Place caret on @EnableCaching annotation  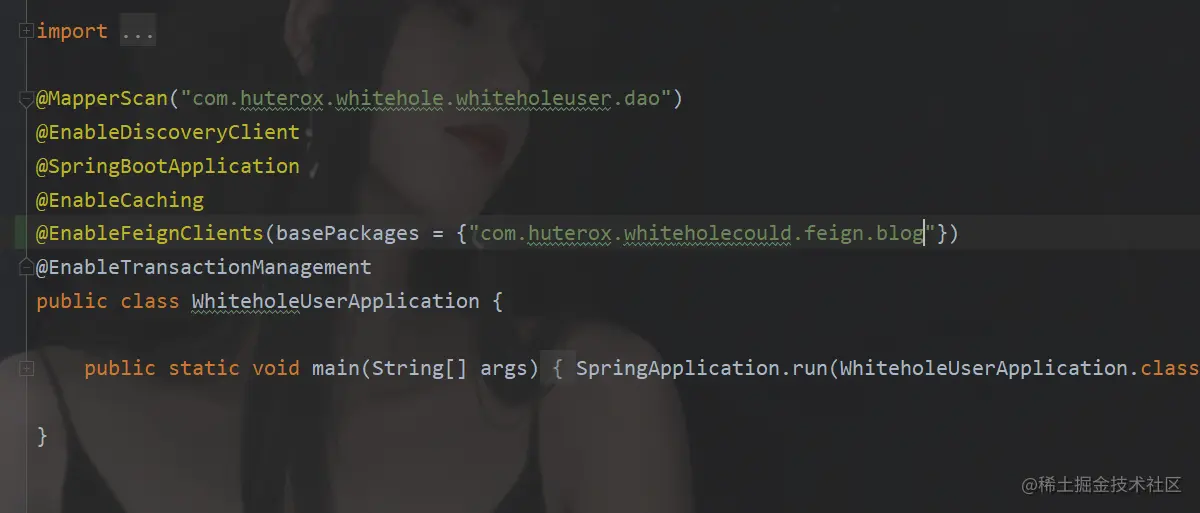point(120,200)
